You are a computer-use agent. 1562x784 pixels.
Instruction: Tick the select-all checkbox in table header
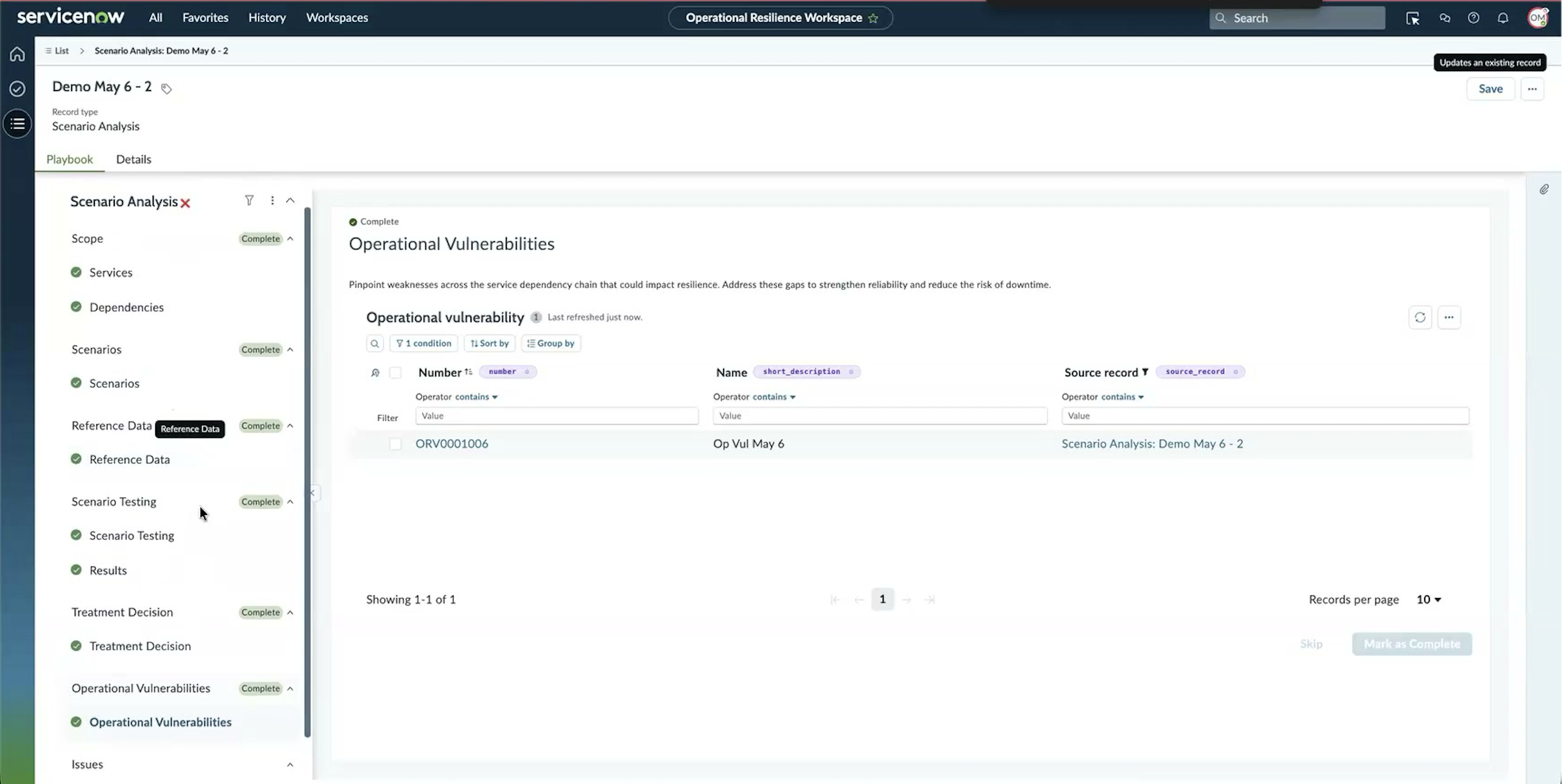(395, 373)
